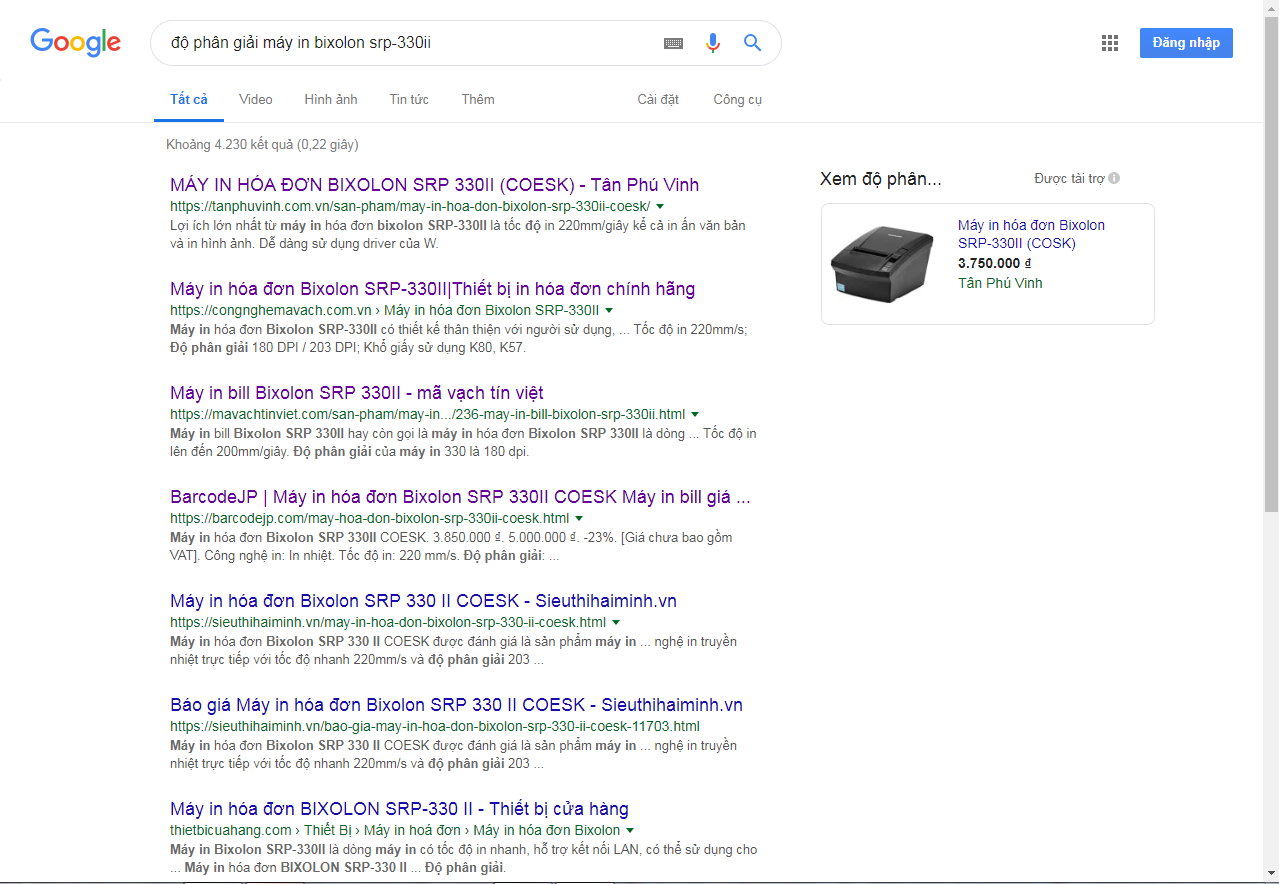Open Thiết bị cửa hàng result title
This screenshot has height=884, width=1279.
(x=399, y=809)
